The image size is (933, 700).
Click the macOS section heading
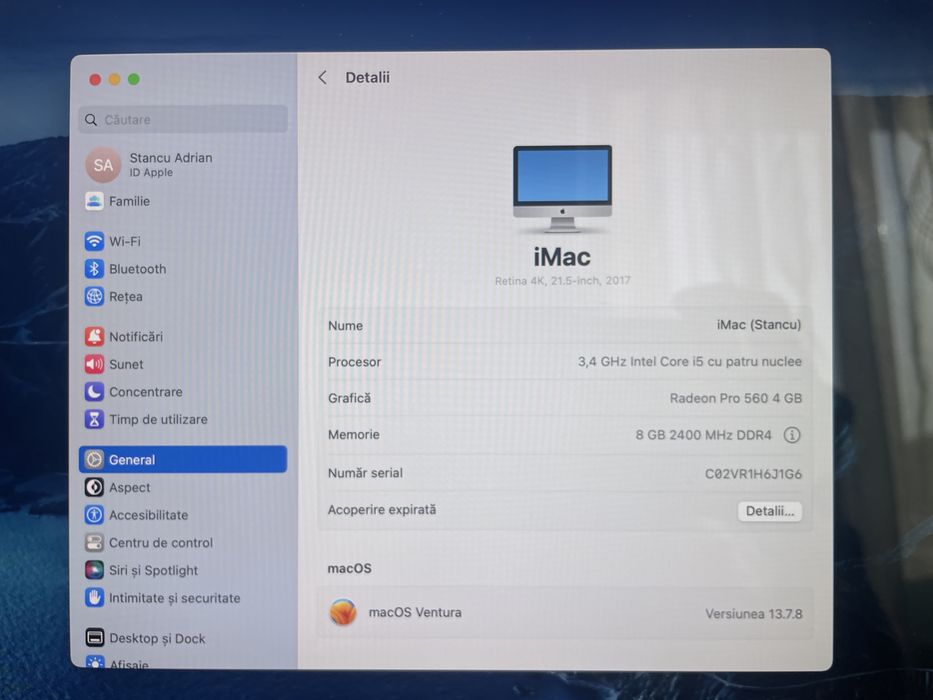tap(349, 568)
